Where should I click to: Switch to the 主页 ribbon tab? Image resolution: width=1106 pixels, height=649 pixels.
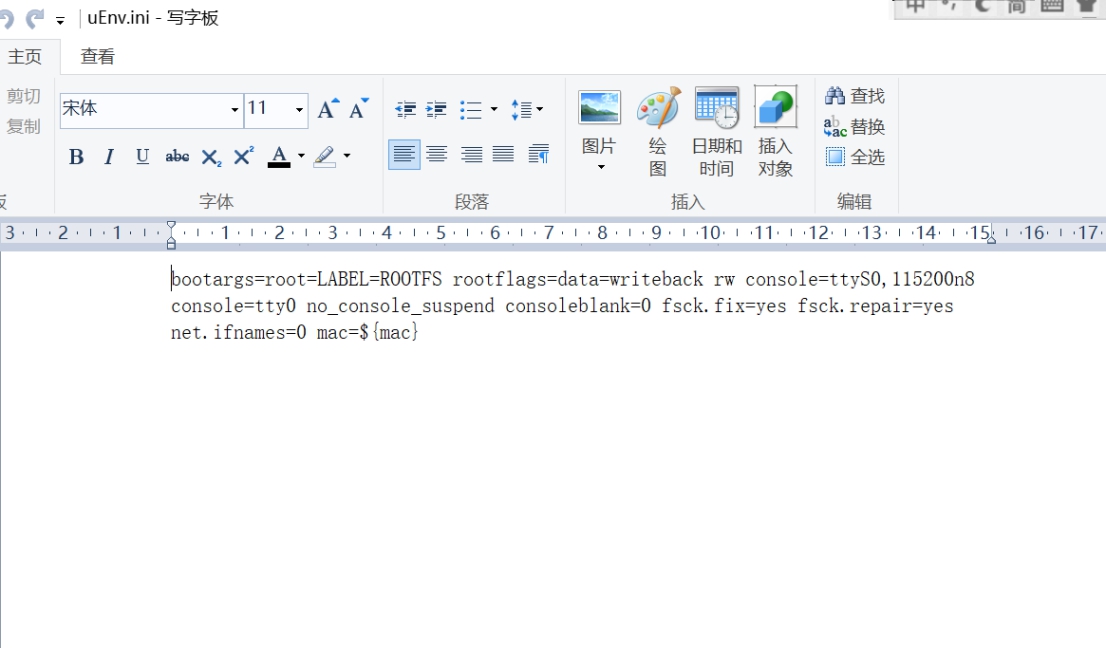(25, 56)
